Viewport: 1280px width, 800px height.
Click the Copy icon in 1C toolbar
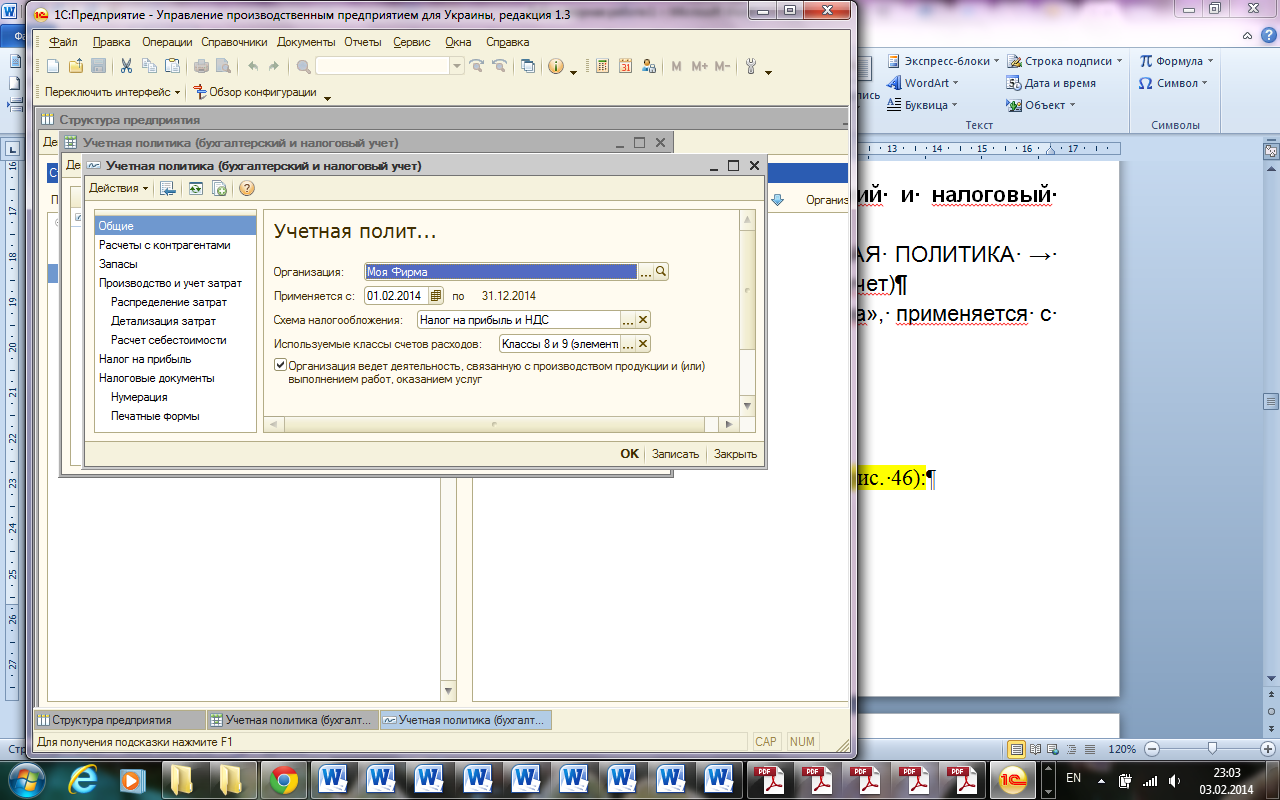[x=149, y=66]
